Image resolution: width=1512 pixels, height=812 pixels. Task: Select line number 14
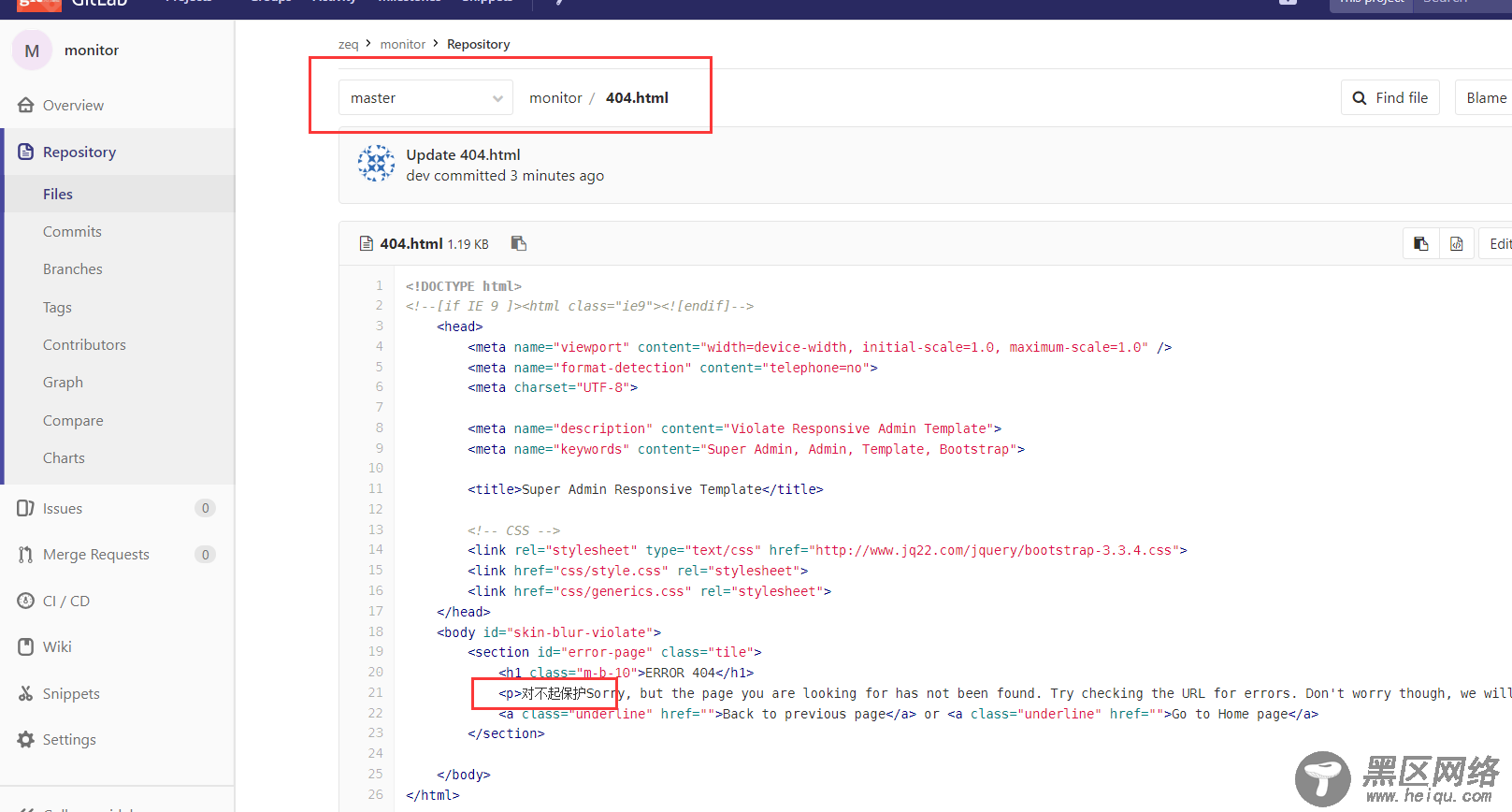376,549
